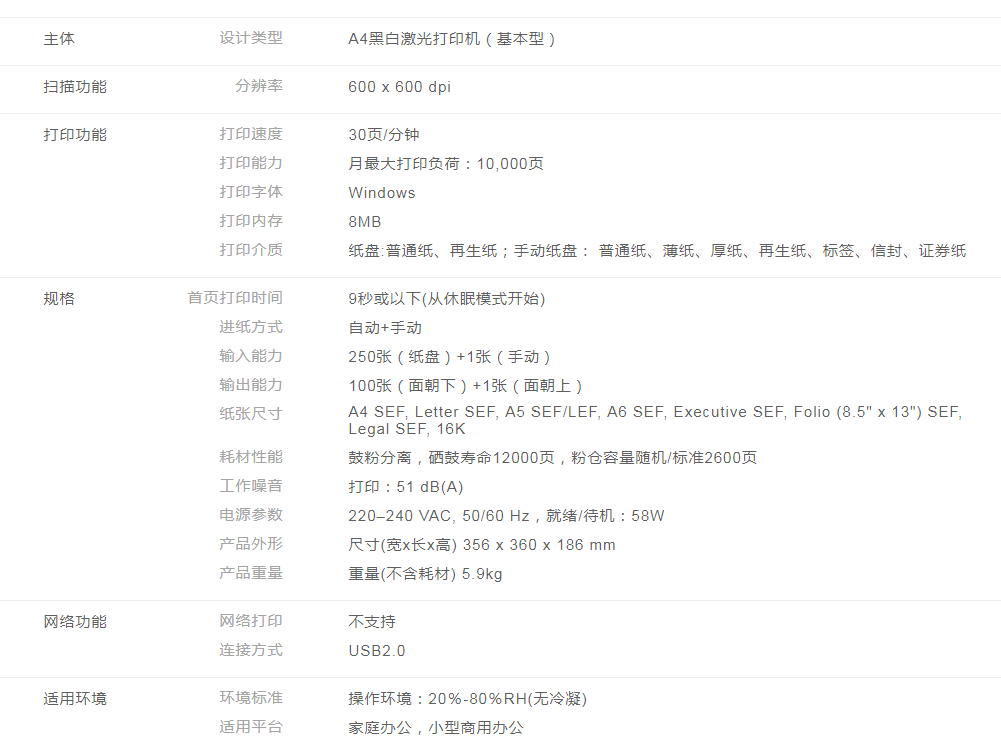Click the 自动+手动 paper feed value
Screen dimensions: 1001x739
pyautogui.click(x=385, y=328)
